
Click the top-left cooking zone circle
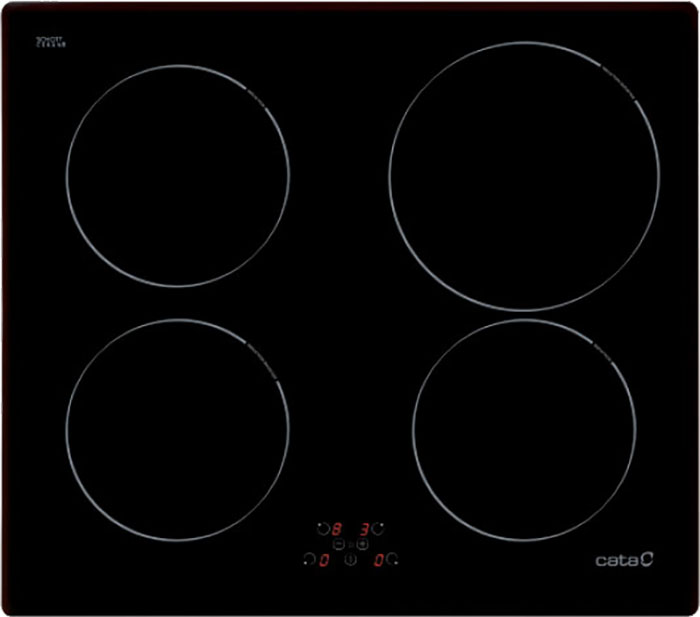[x=178, y=176]
